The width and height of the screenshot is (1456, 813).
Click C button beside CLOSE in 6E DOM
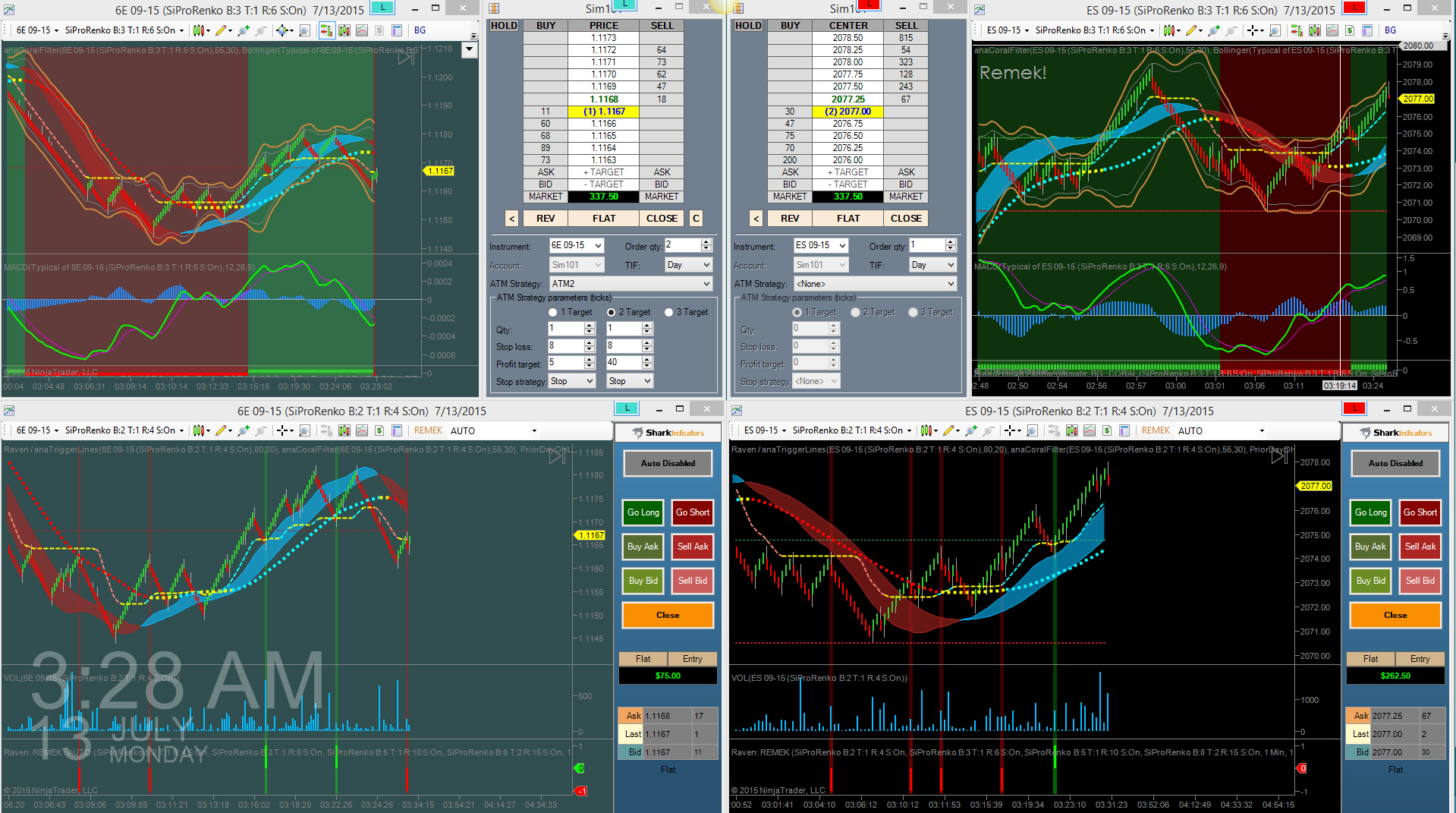(696, 219)
